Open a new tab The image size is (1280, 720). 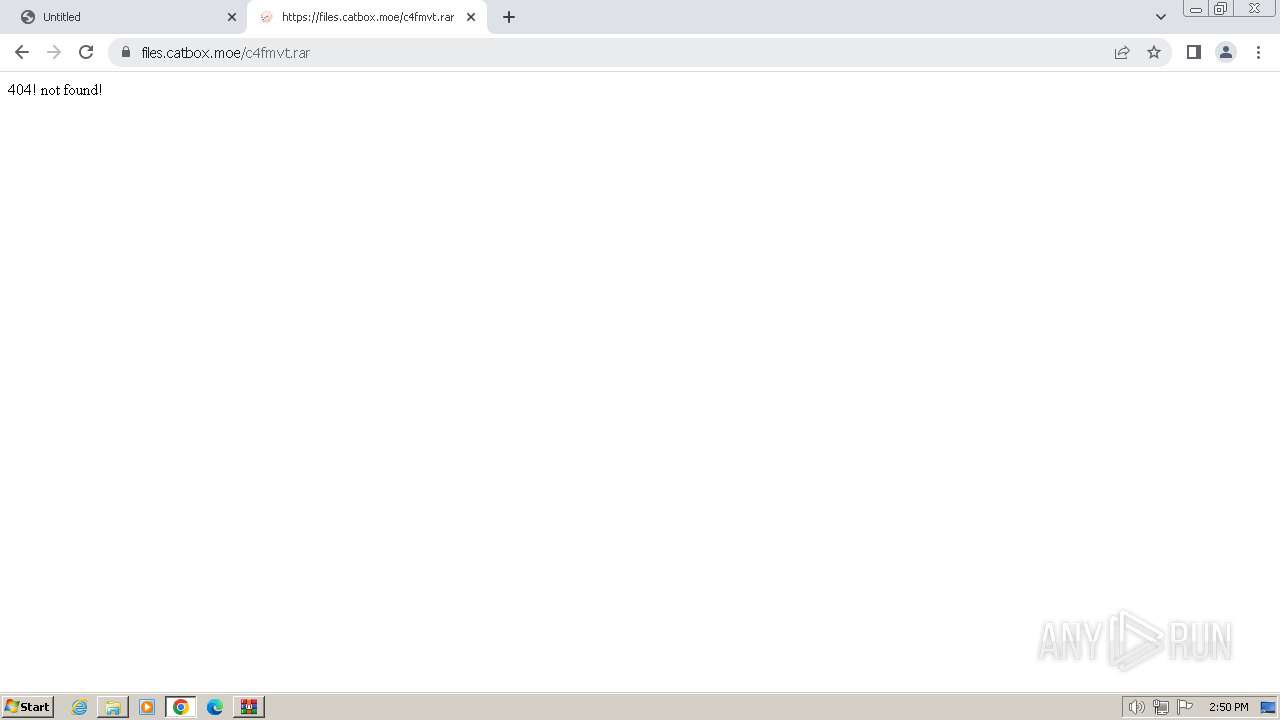(x=509, y=17)
